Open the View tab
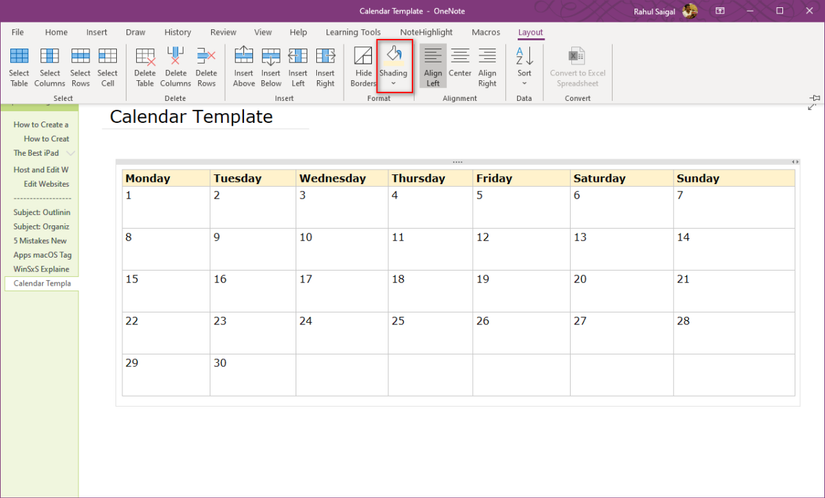Viewport: 825px width, 498px height. 263,32
